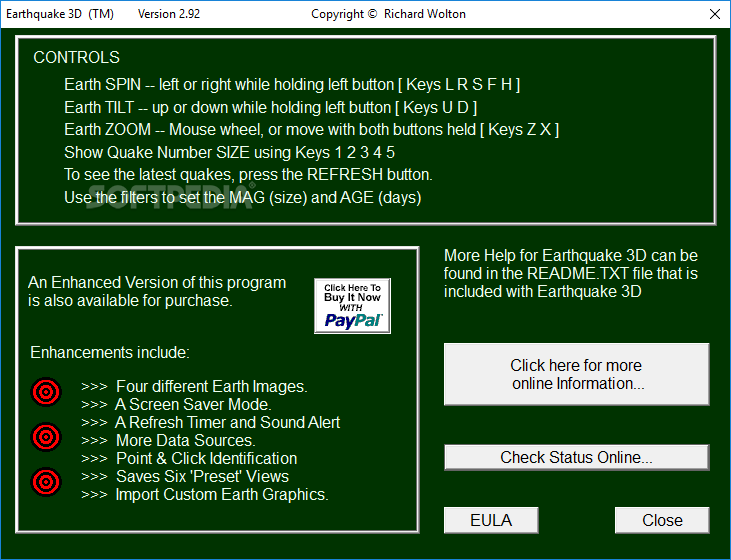Screen dimensions: 731x560
Task: View the EULA
Action: [x=491, y=520]
